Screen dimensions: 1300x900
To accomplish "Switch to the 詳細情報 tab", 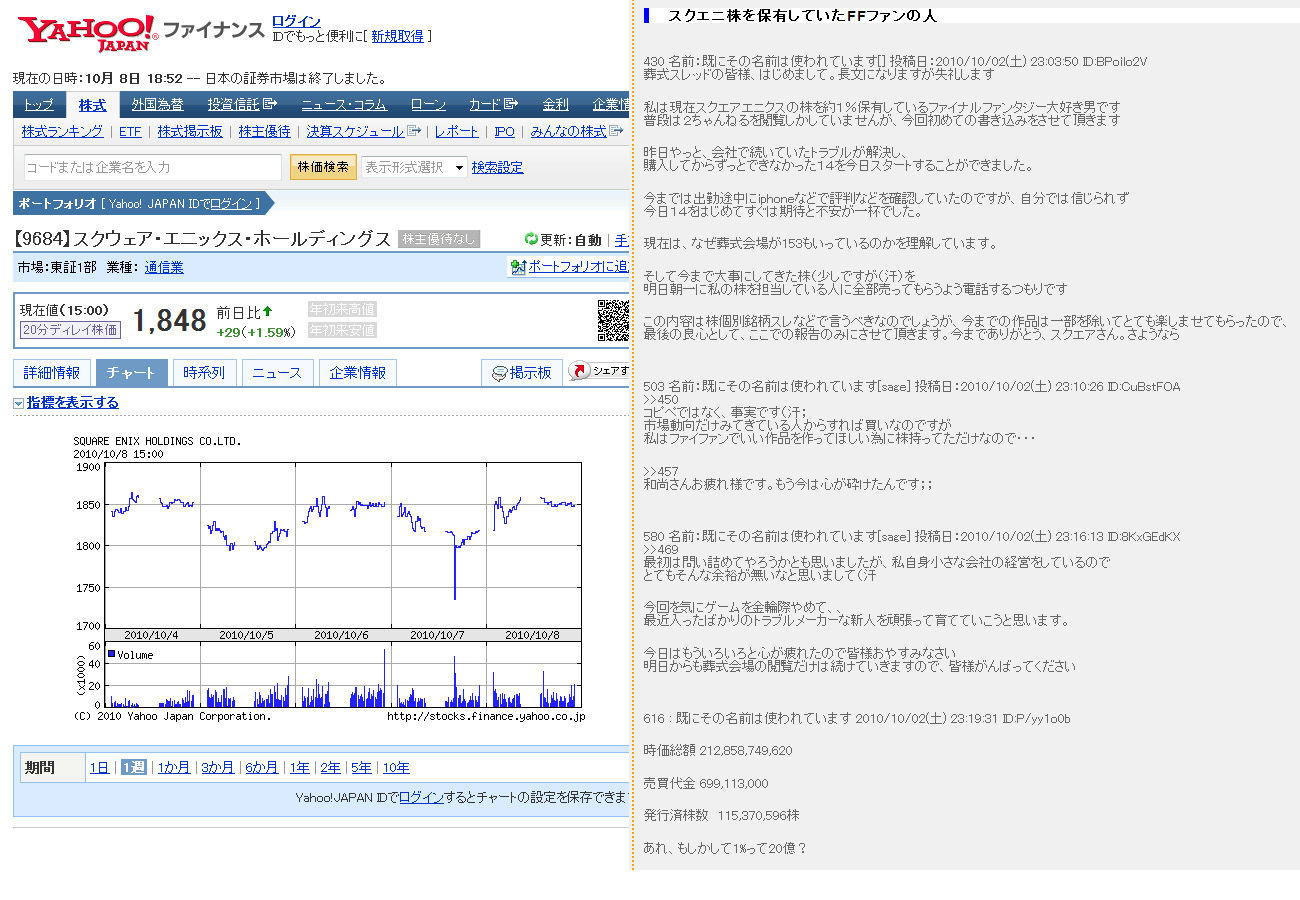I will click(x=52, y=373).
